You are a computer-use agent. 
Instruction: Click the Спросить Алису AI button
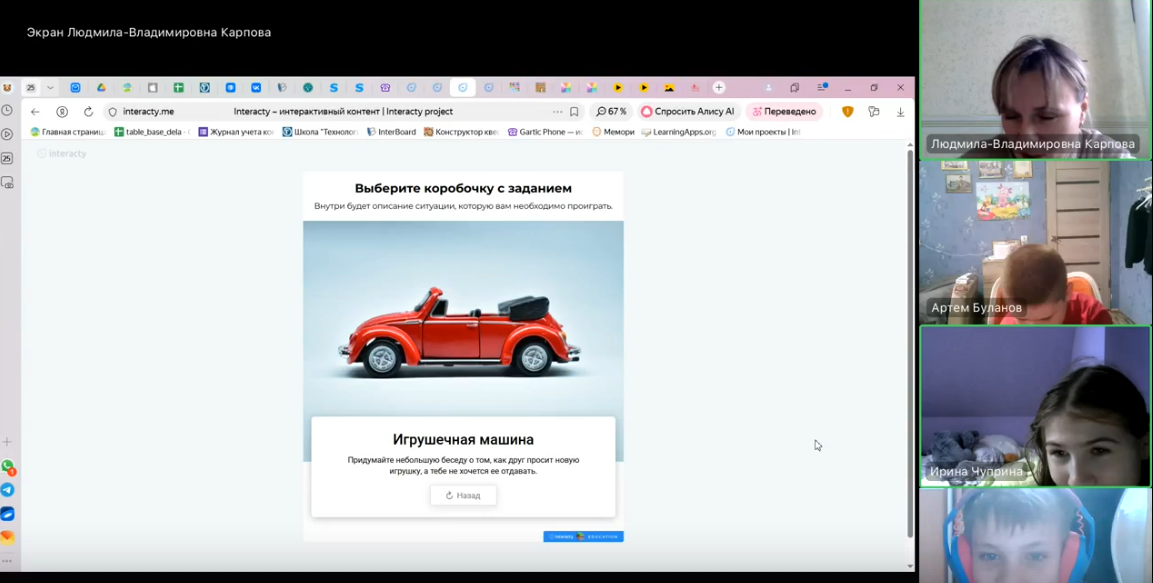(x=688, y=112)
